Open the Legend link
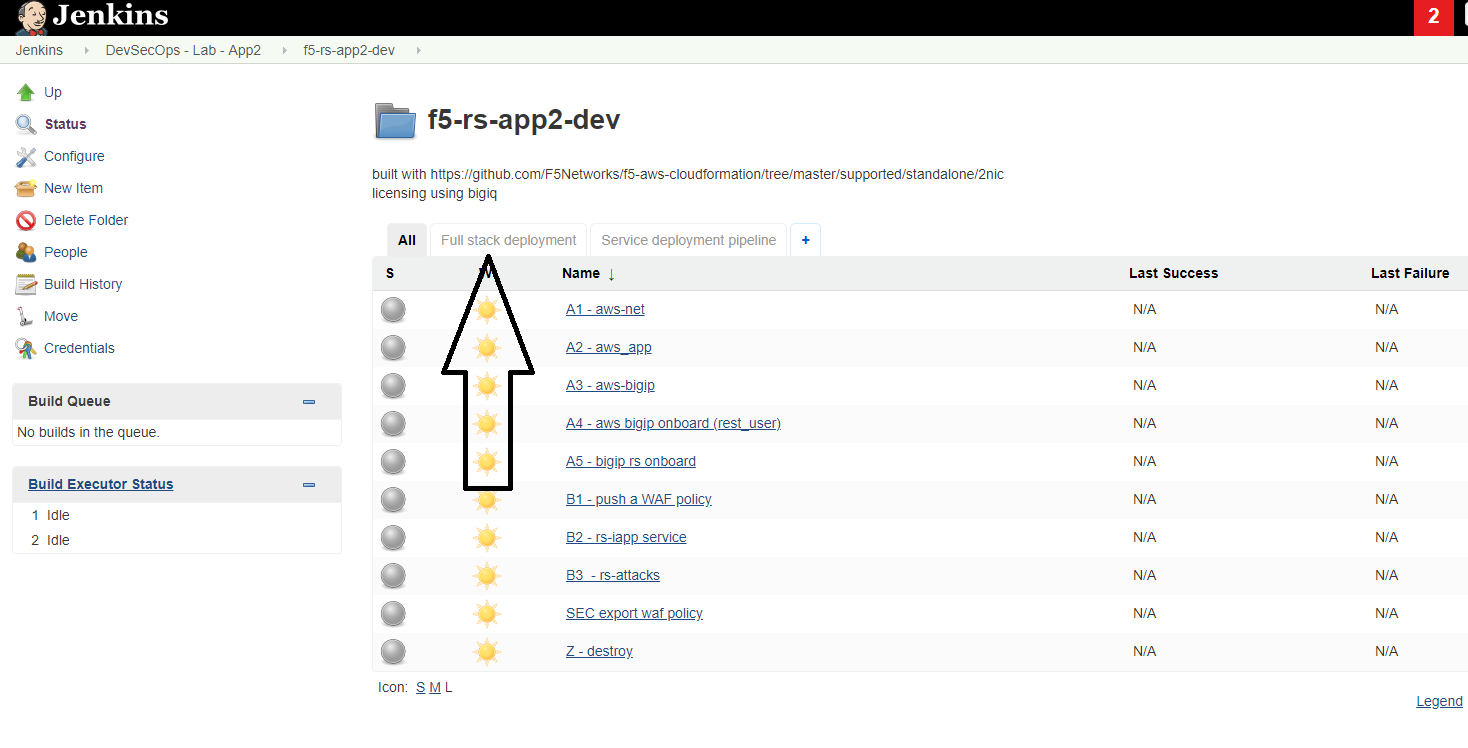This screenshot has width=1468, height=748. click(1439, 701)
